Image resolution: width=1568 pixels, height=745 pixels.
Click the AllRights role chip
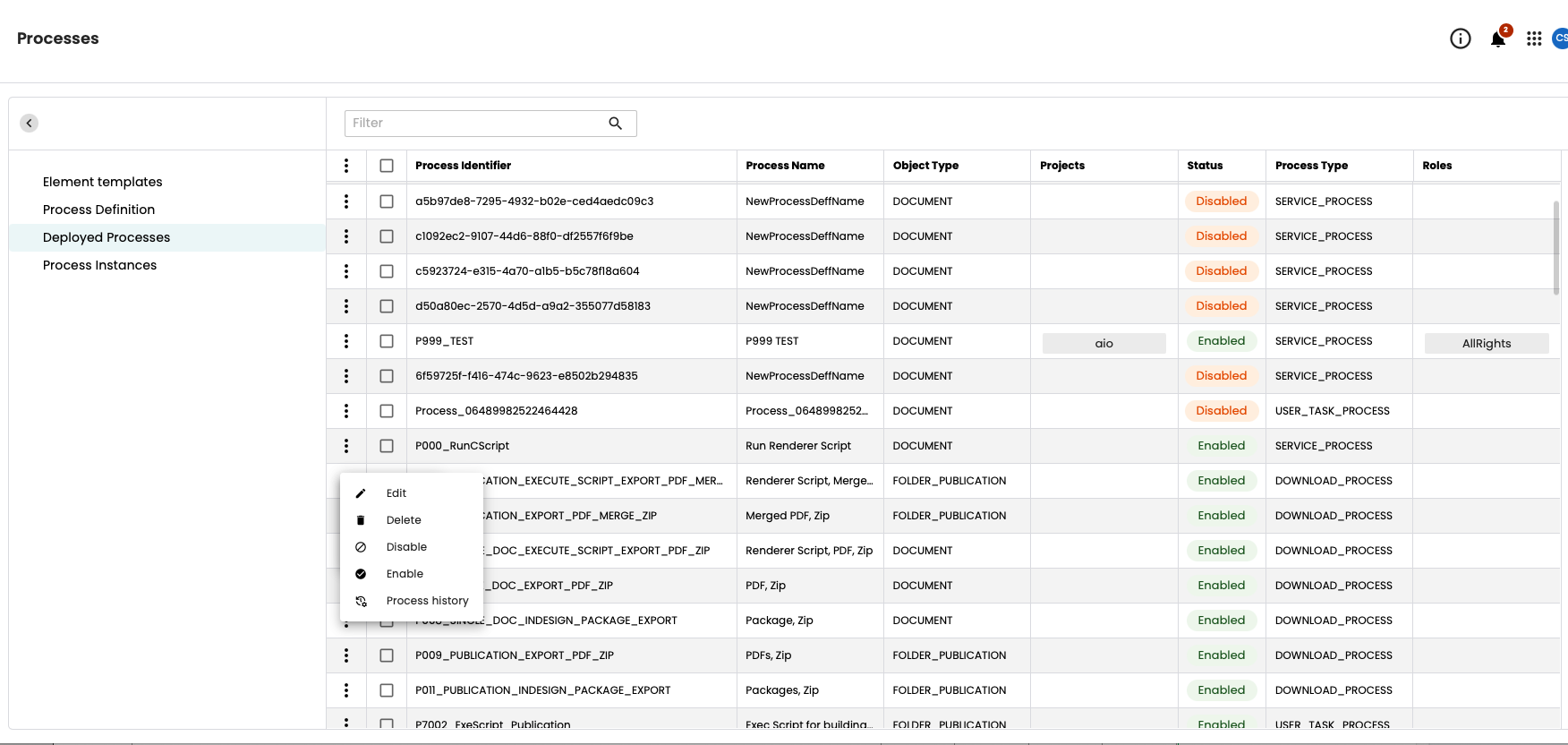(1487, 343)
